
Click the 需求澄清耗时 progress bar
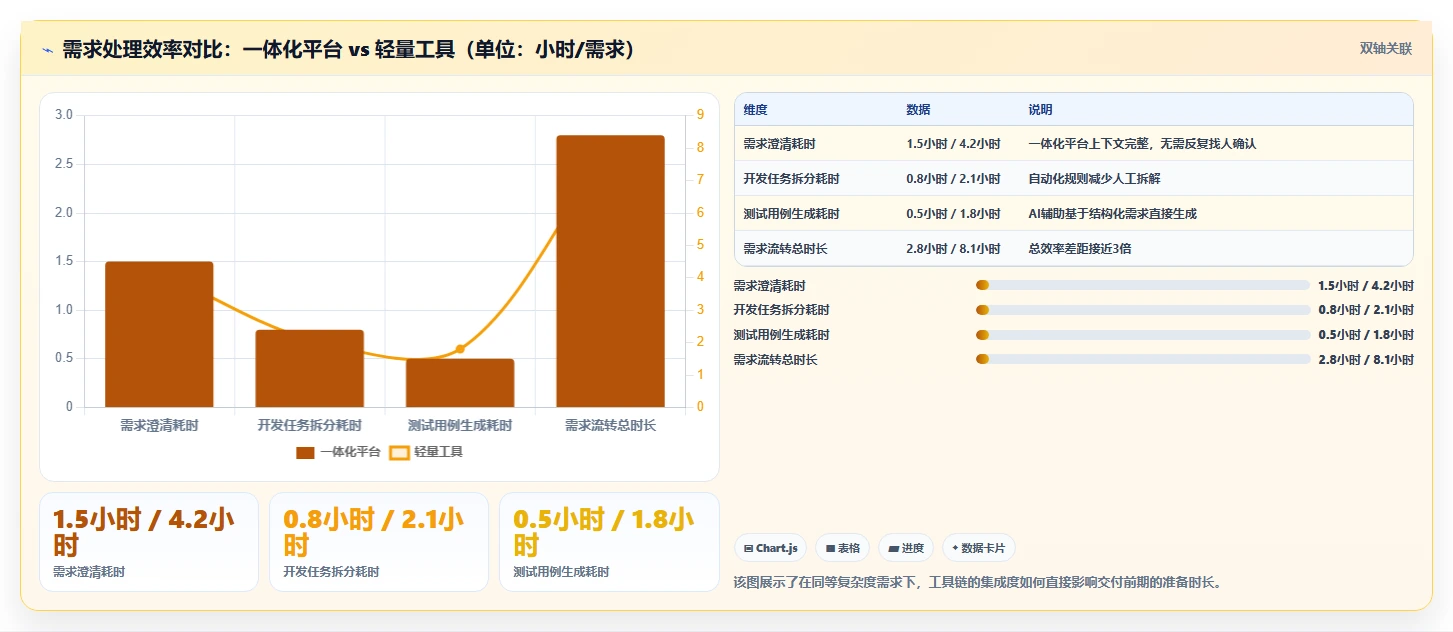(1142, 285)
